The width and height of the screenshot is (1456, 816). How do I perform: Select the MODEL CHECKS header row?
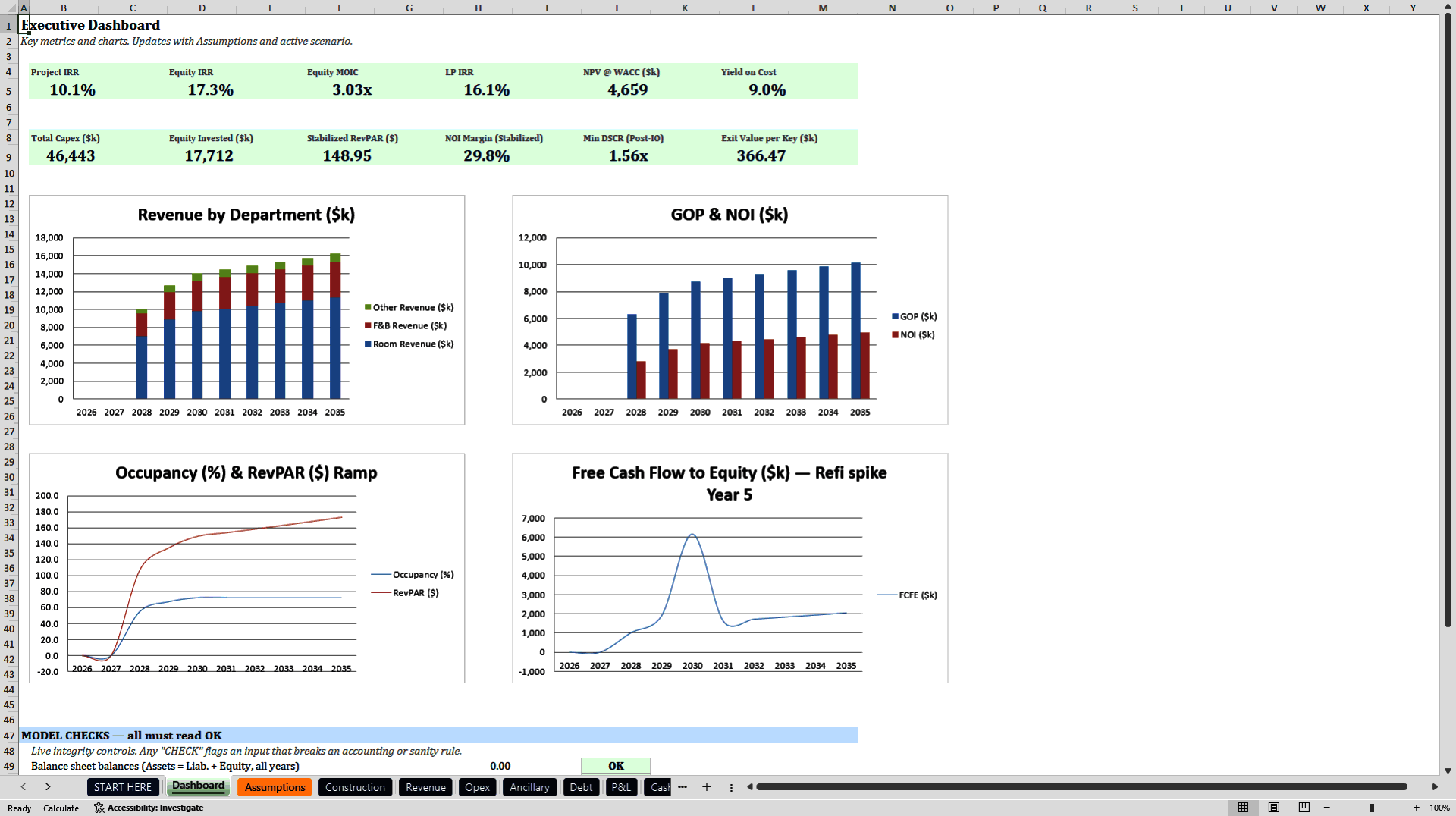440,735
